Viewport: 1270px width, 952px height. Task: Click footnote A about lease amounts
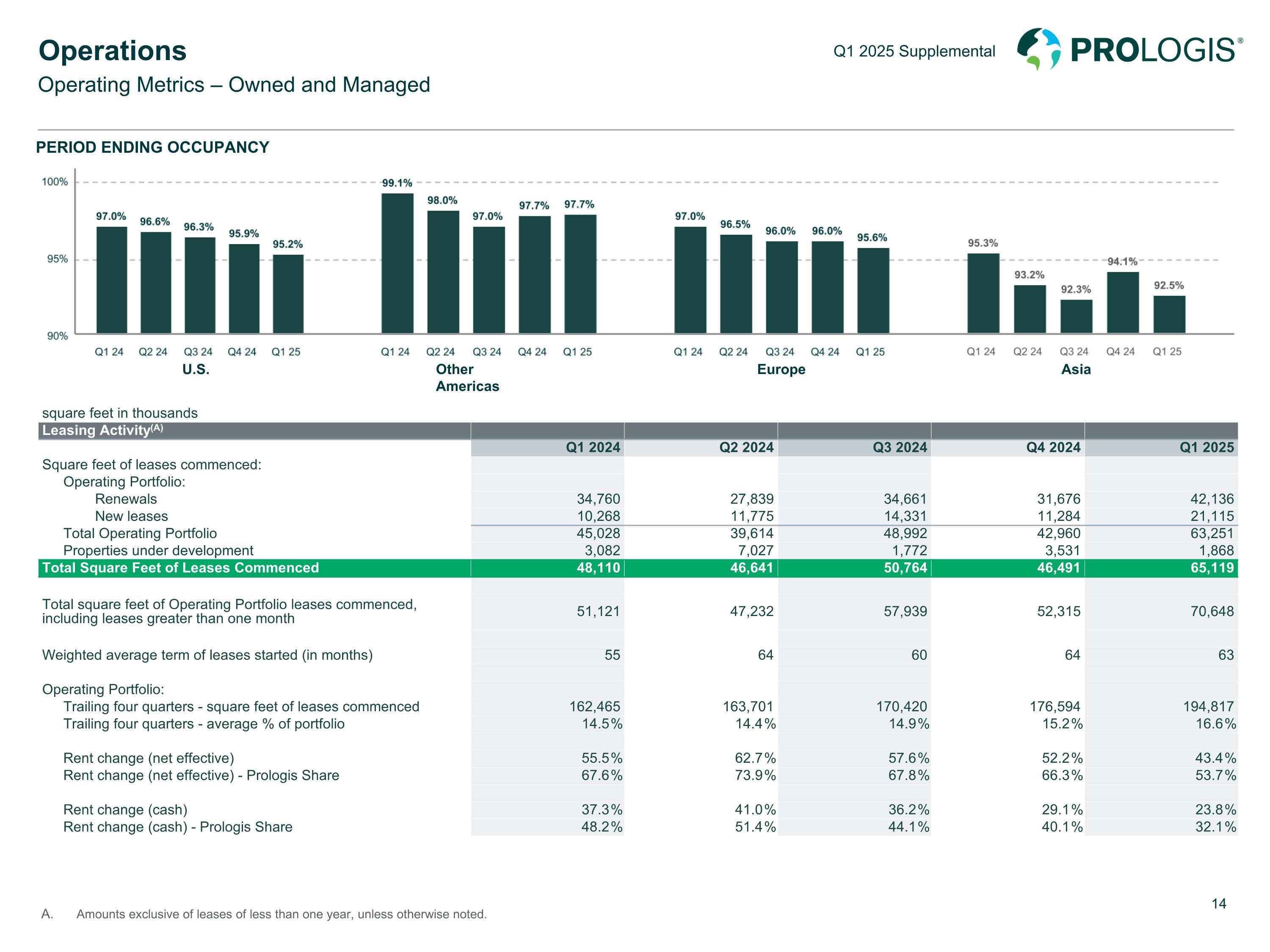coord(282,914)
